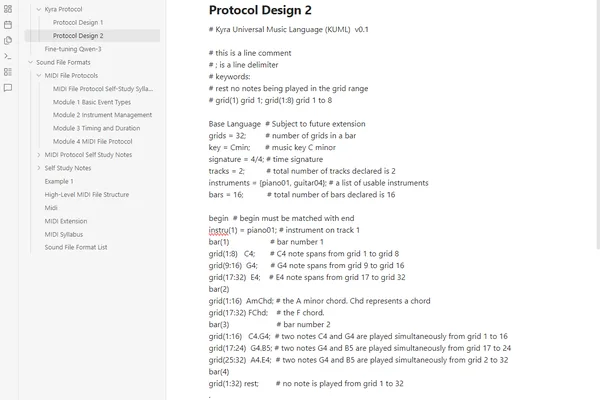Open High-Level MIDI File Structure note
The height and width of the screenshot is (400, 600).
[87, 194]
